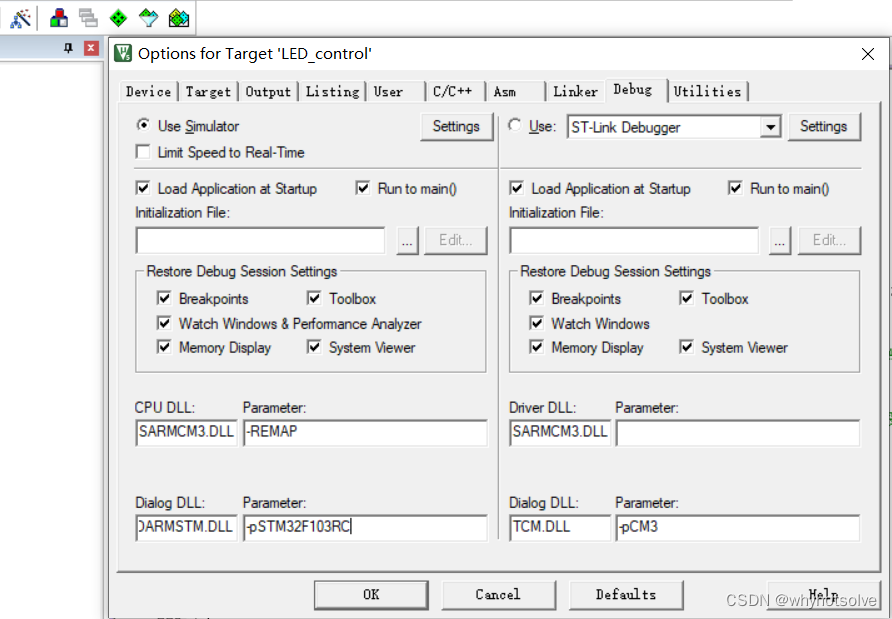Screen dimensions: 892x619
Task: Browse simulator initialization file with ... button
Action: click(407, 241)
